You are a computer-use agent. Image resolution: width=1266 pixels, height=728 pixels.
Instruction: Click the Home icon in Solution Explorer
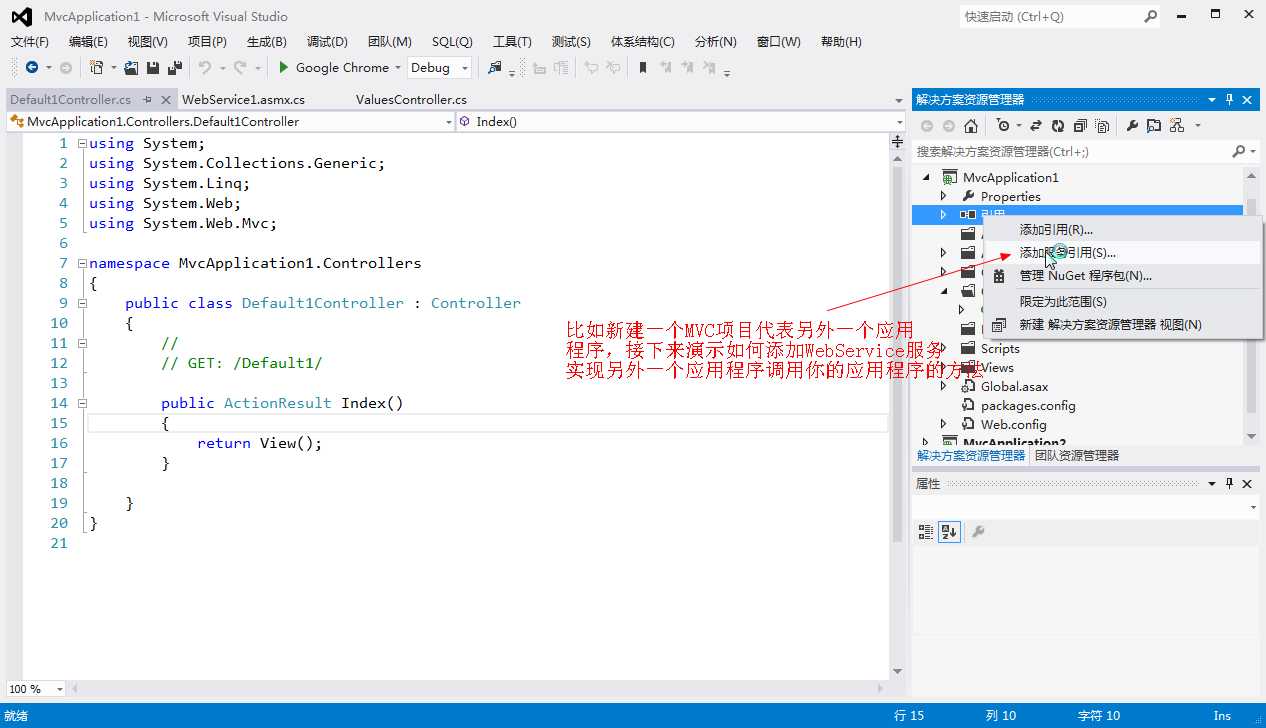970,126
